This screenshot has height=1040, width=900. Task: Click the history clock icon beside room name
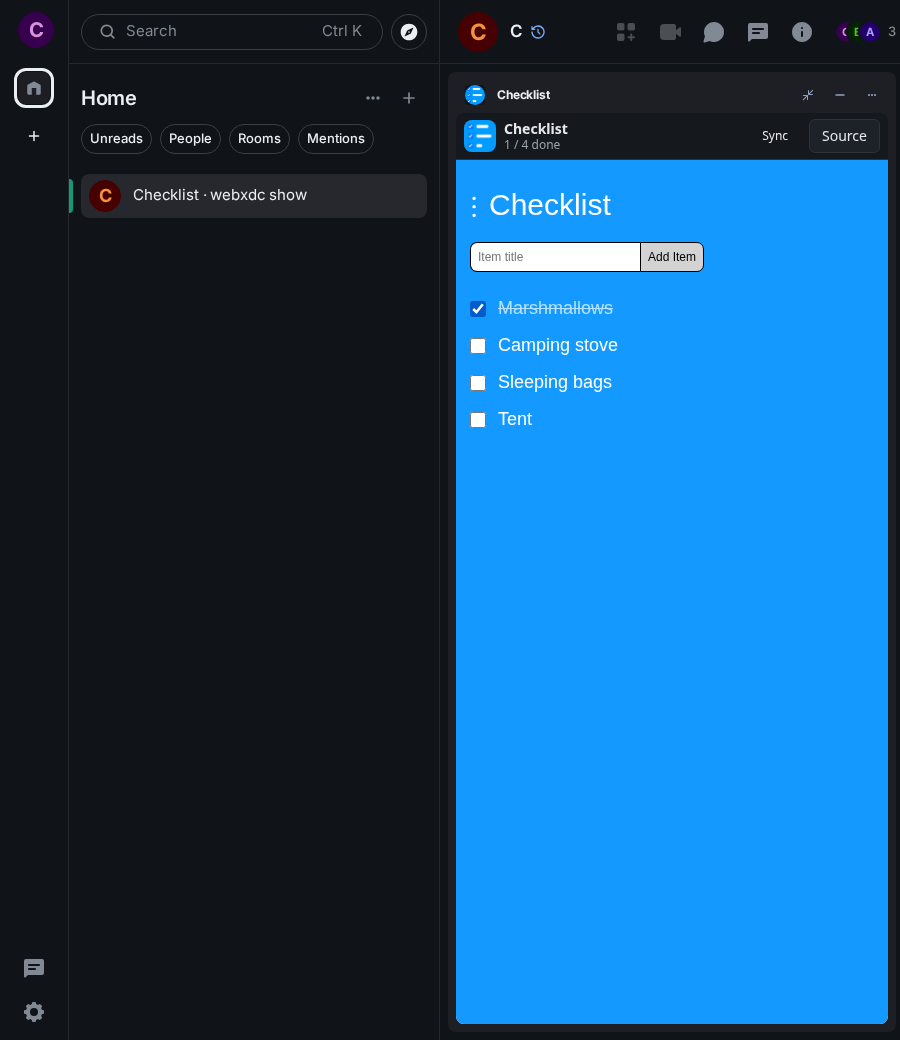click(x=538, y=32)
